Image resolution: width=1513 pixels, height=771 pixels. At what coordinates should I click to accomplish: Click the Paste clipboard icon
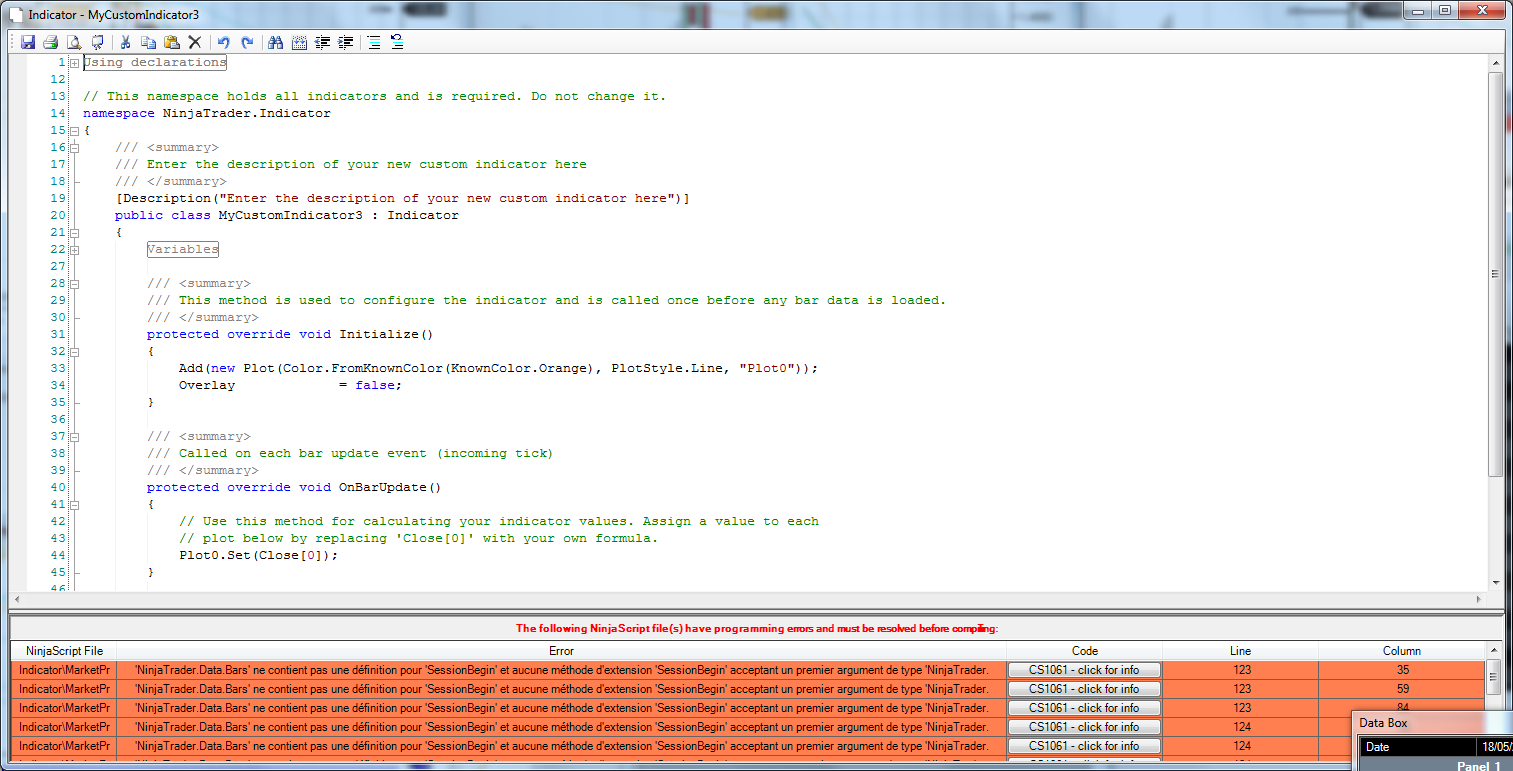point(171,42)
